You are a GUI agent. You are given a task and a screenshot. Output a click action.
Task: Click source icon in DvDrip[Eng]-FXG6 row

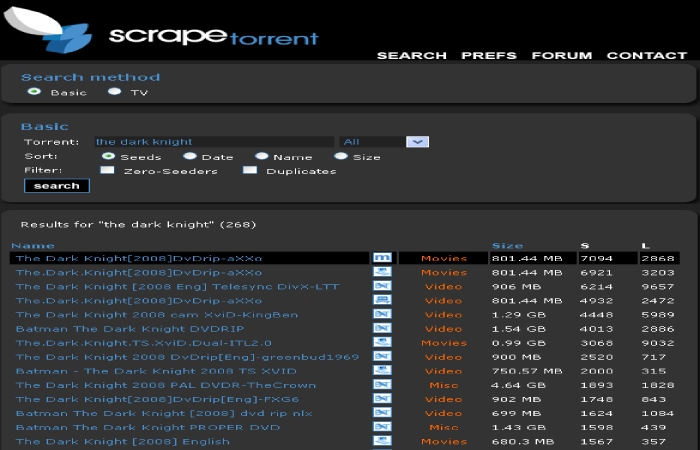pyautogui.click(x=382, y=399)
